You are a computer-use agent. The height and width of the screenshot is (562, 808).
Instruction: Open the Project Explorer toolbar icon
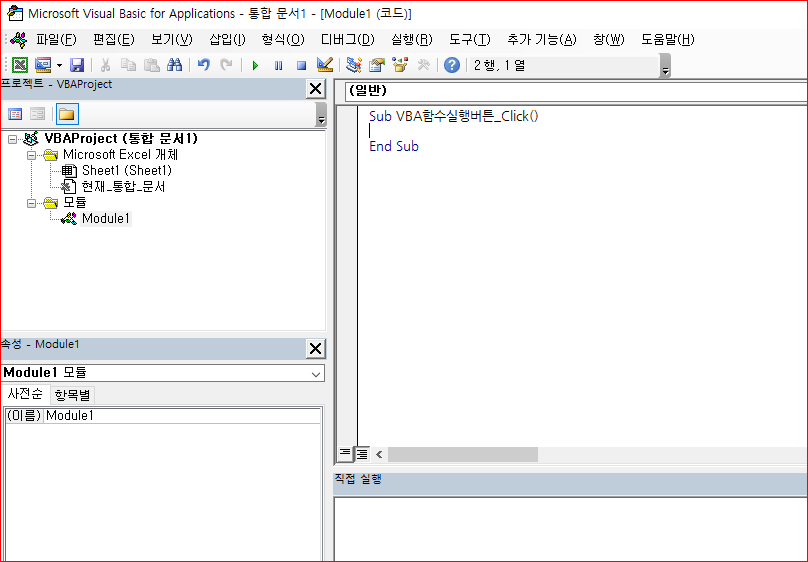[354, 65]
